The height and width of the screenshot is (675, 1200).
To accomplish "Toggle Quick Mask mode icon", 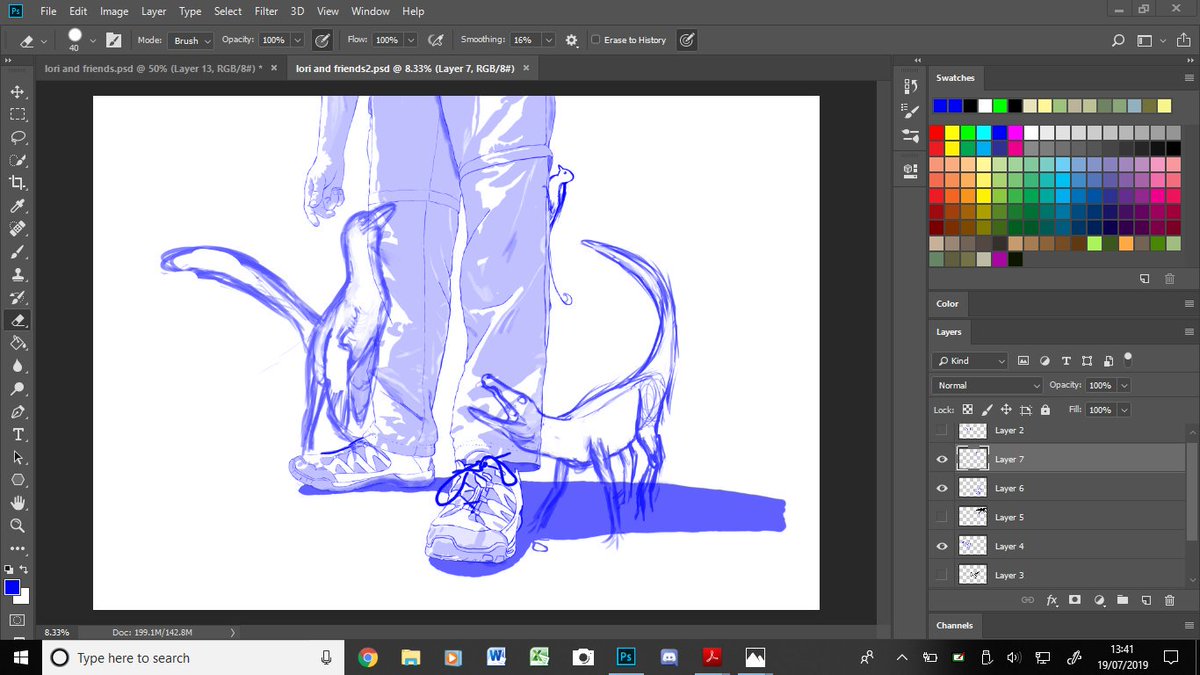I will (x=17, y=620).
